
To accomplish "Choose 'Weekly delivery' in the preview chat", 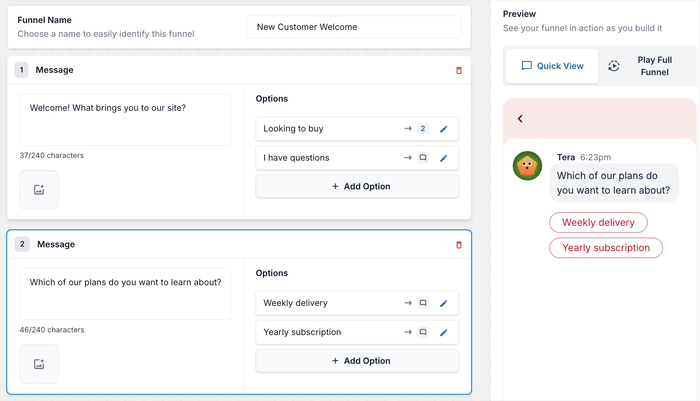I will coord(598,222).
